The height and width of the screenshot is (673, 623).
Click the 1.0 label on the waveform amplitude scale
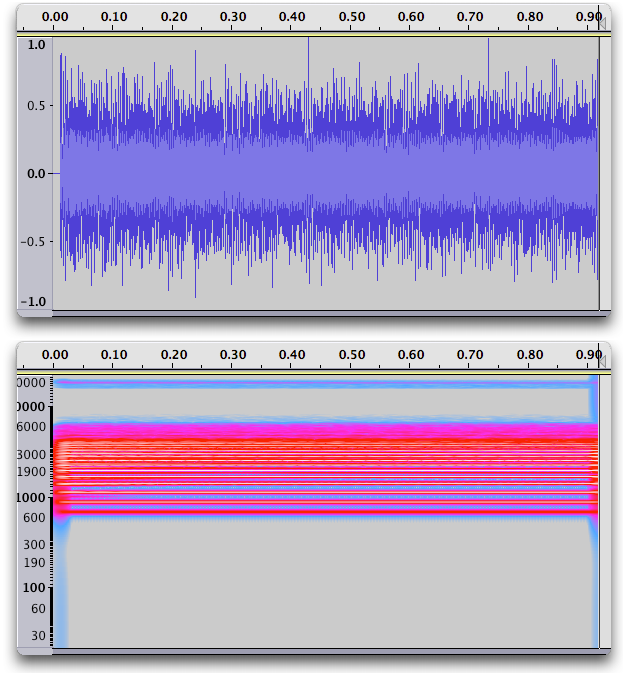36,45
